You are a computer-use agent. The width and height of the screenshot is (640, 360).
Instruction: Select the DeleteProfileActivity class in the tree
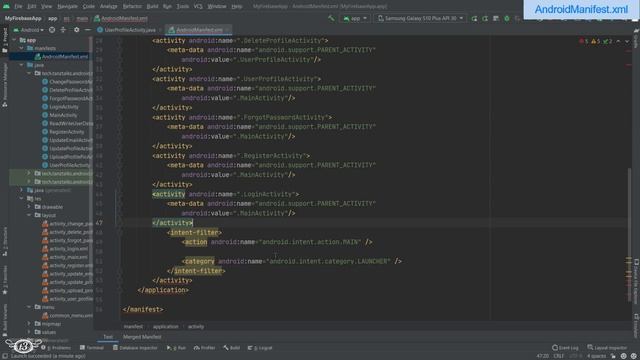point(67,90)
